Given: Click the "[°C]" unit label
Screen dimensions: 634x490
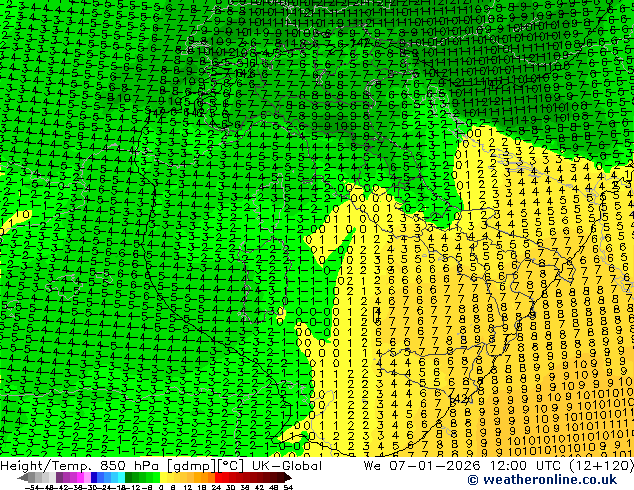Looking at the screenshot, I should (231, 466).
